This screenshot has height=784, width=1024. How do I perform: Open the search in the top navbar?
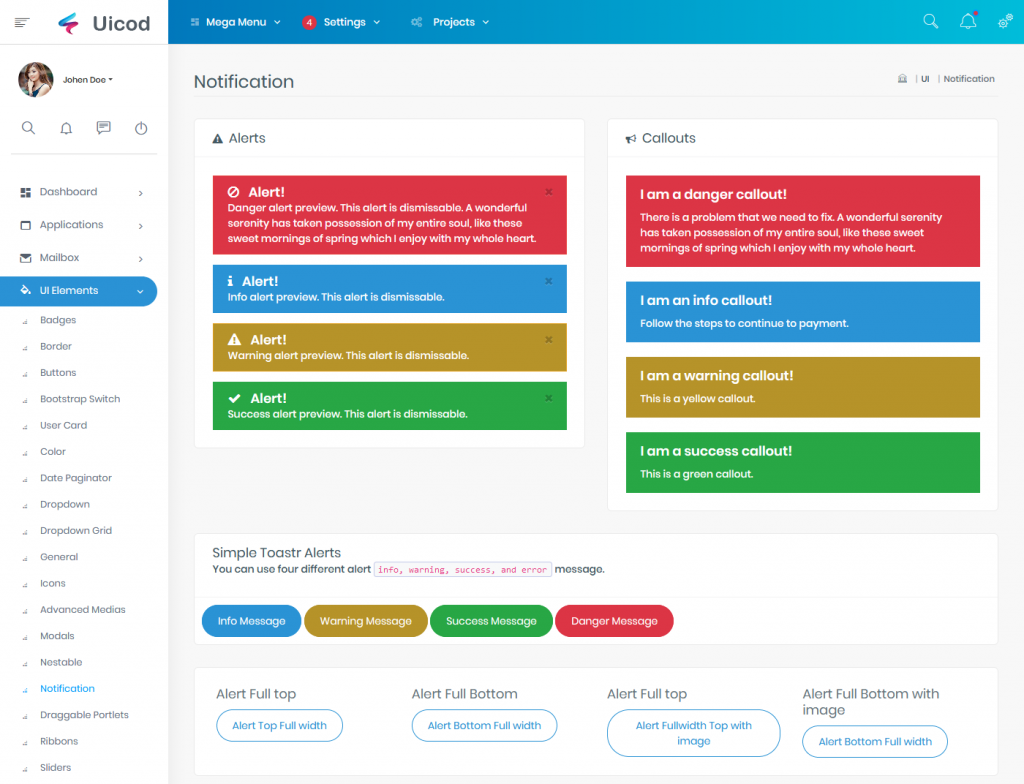(x=930, y=20)
